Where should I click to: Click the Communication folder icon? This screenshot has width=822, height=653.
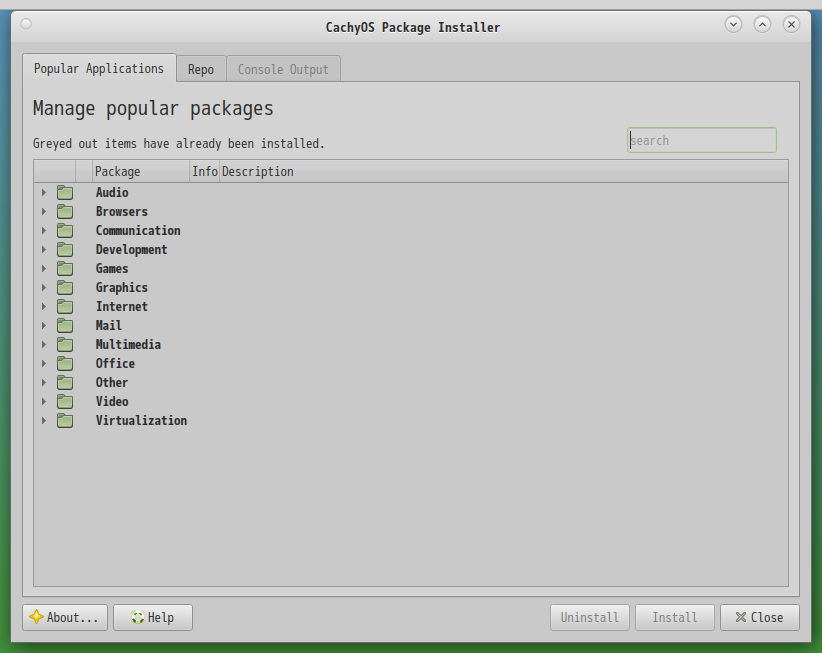65,231
